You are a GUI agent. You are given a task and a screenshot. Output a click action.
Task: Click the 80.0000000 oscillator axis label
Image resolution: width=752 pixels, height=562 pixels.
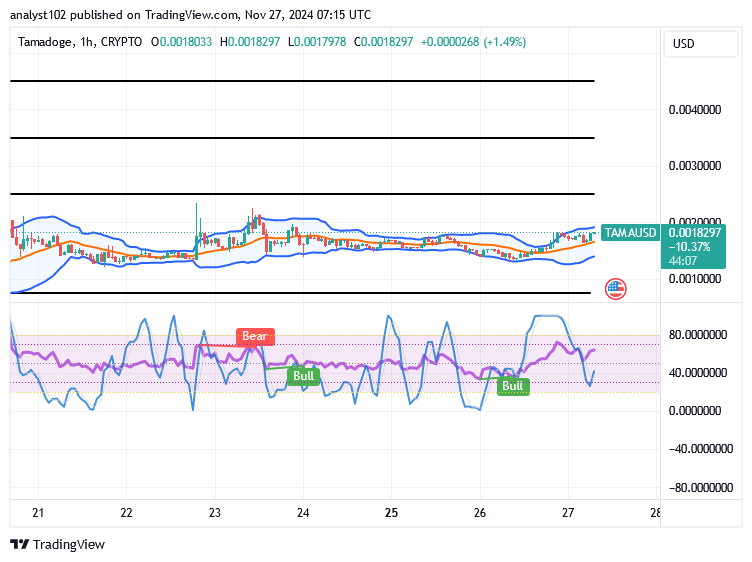click(x=698, y=335)
